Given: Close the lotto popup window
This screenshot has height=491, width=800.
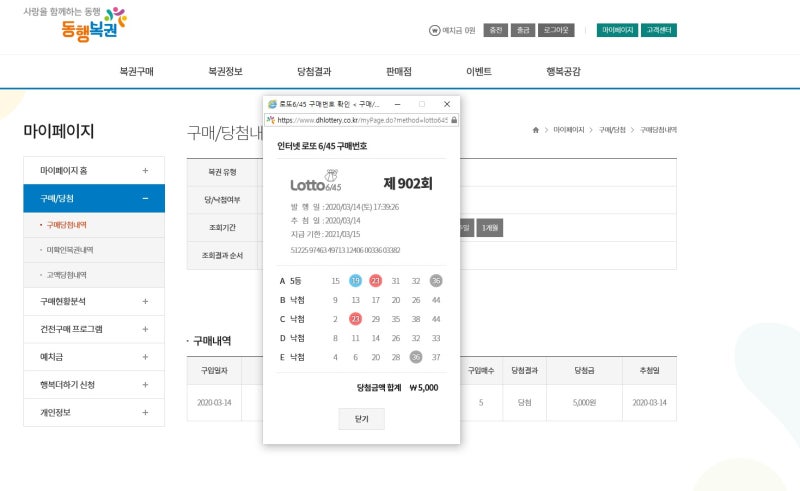Looking at the screenshot, I should click(447, 104).
